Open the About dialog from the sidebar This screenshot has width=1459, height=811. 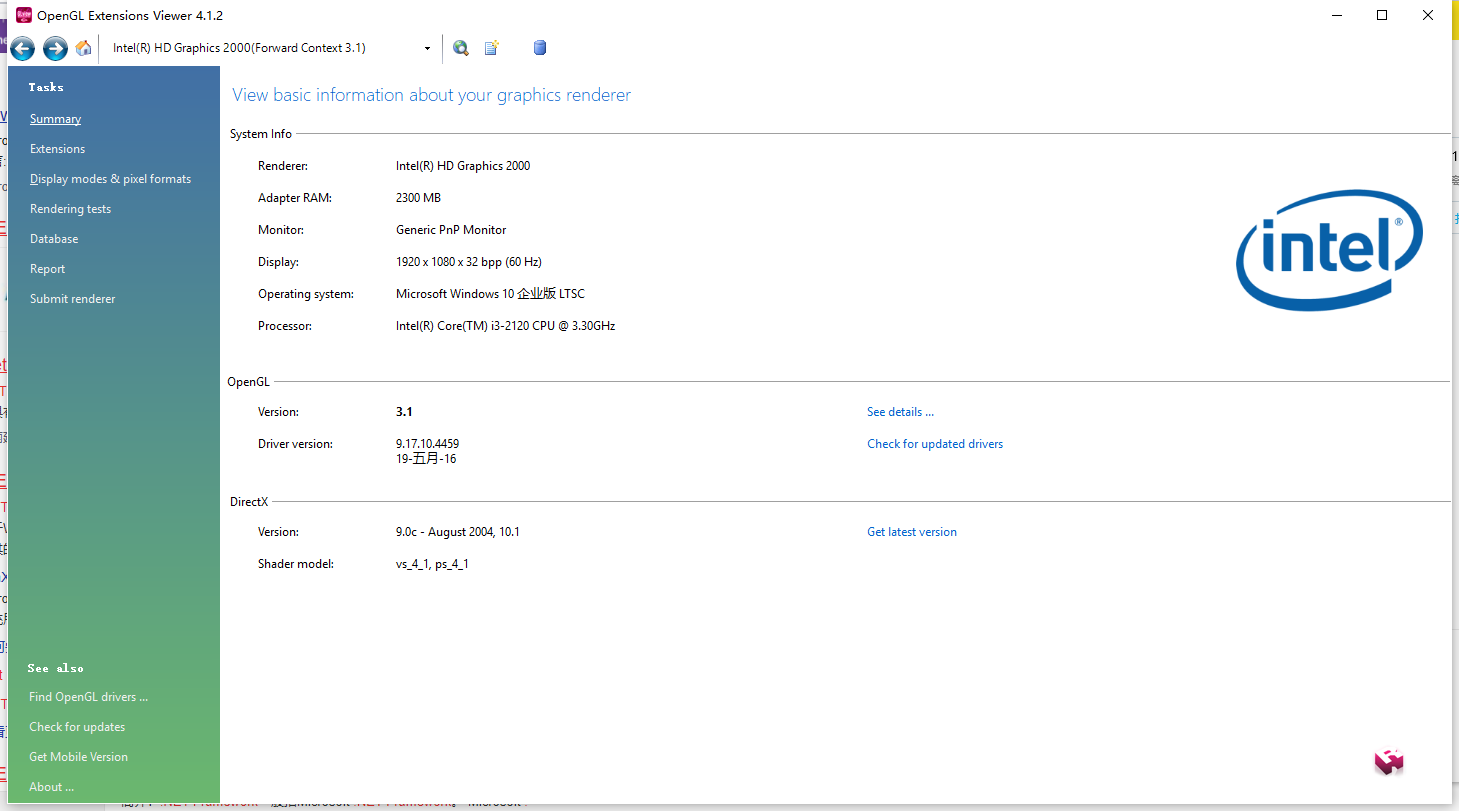click(51, 786)
